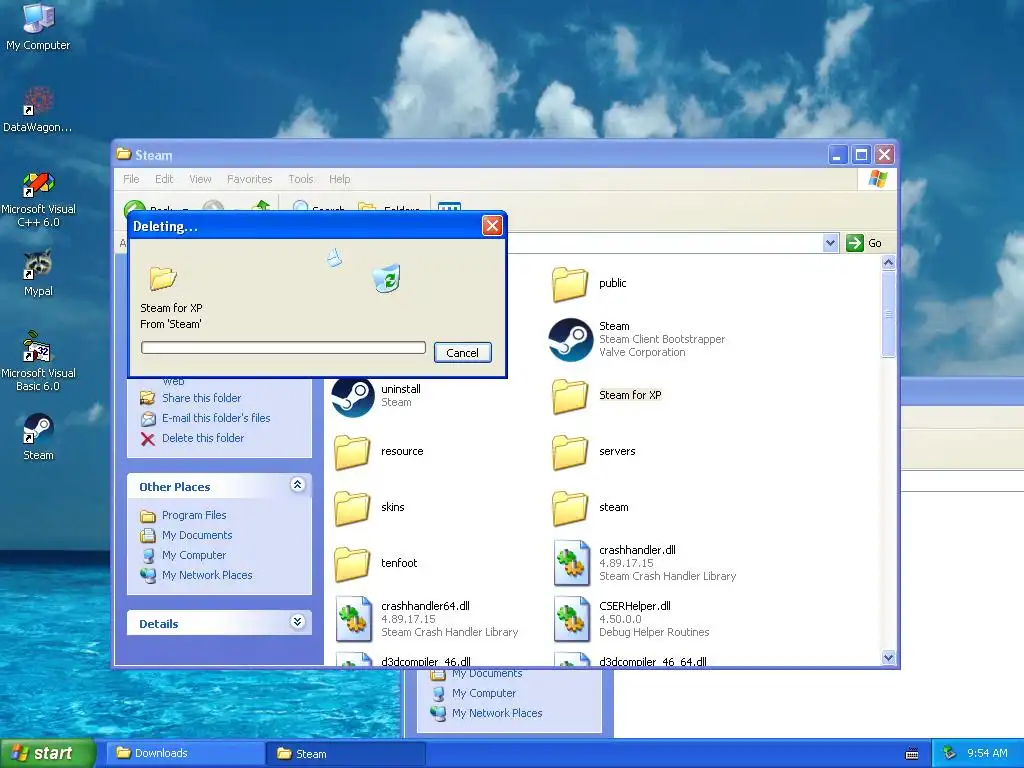The width and height of the screenshot is (1024, 768).
Task: Click the Up folder toolbar icon
Action: (x=261, y=206)
